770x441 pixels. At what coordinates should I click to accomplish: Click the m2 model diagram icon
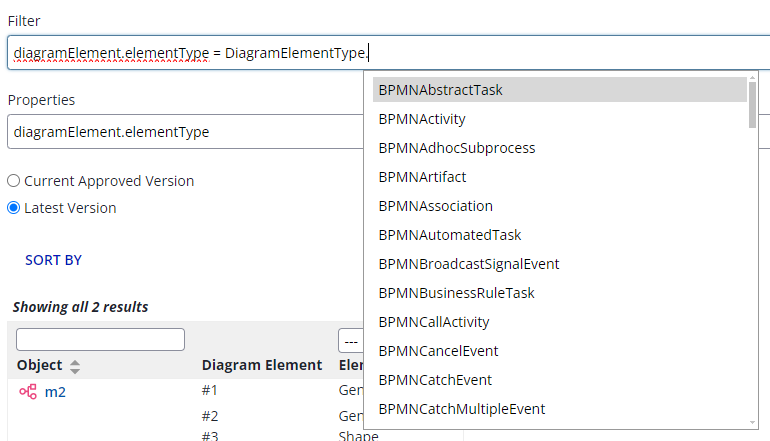click(28, 392)
